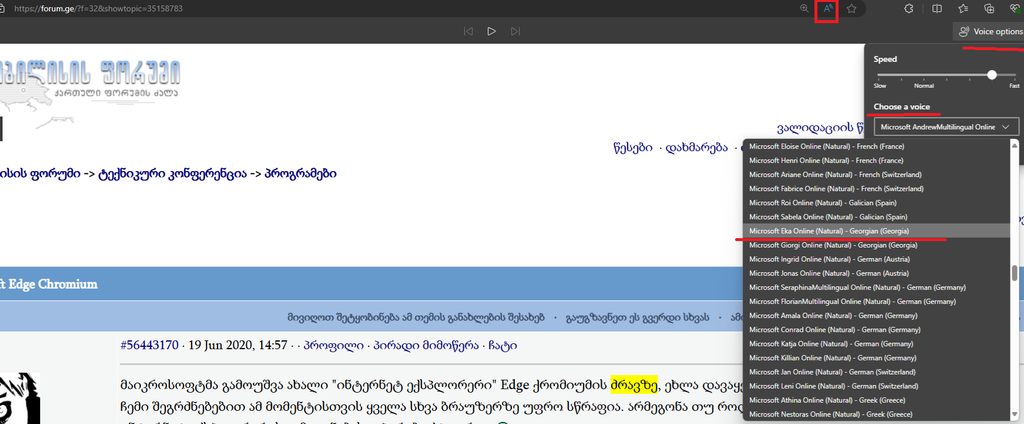
Task: Select Microsoft Roi Online Galician voice
Action: (878, 203)
